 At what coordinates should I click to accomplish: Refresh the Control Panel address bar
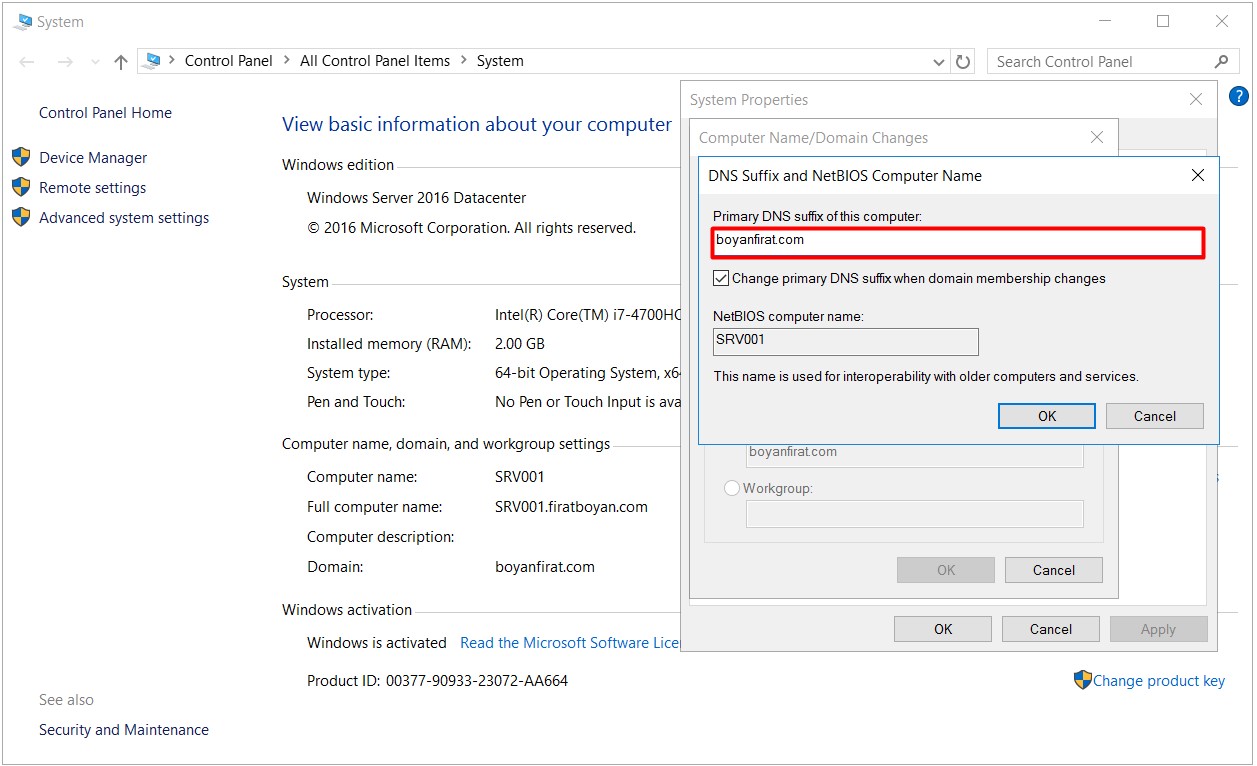tap(963, 62)
